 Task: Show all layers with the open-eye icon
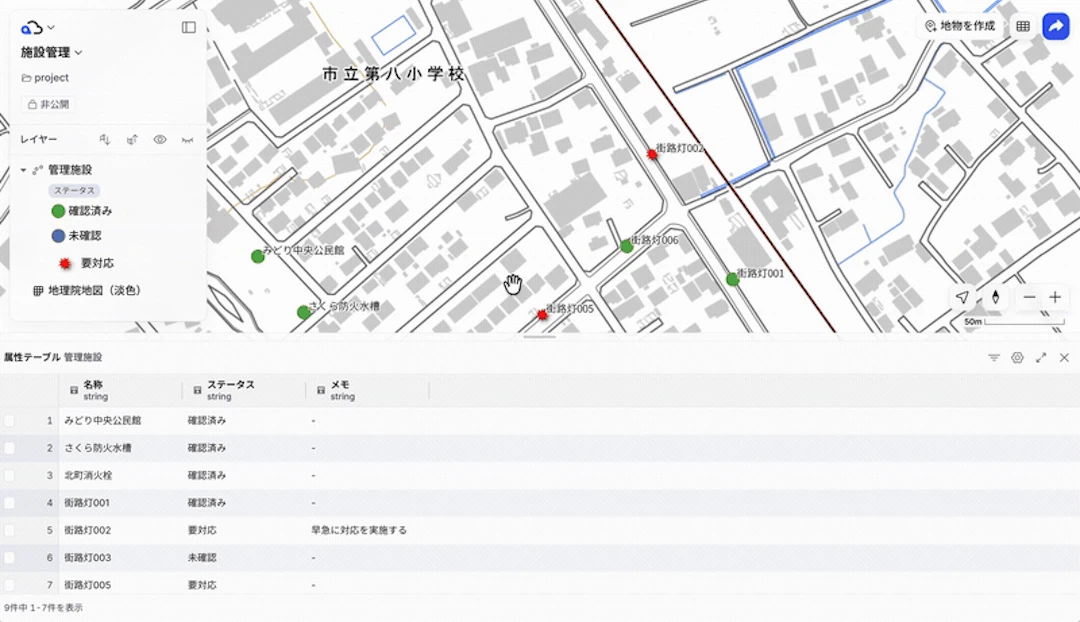coord(160,139)
